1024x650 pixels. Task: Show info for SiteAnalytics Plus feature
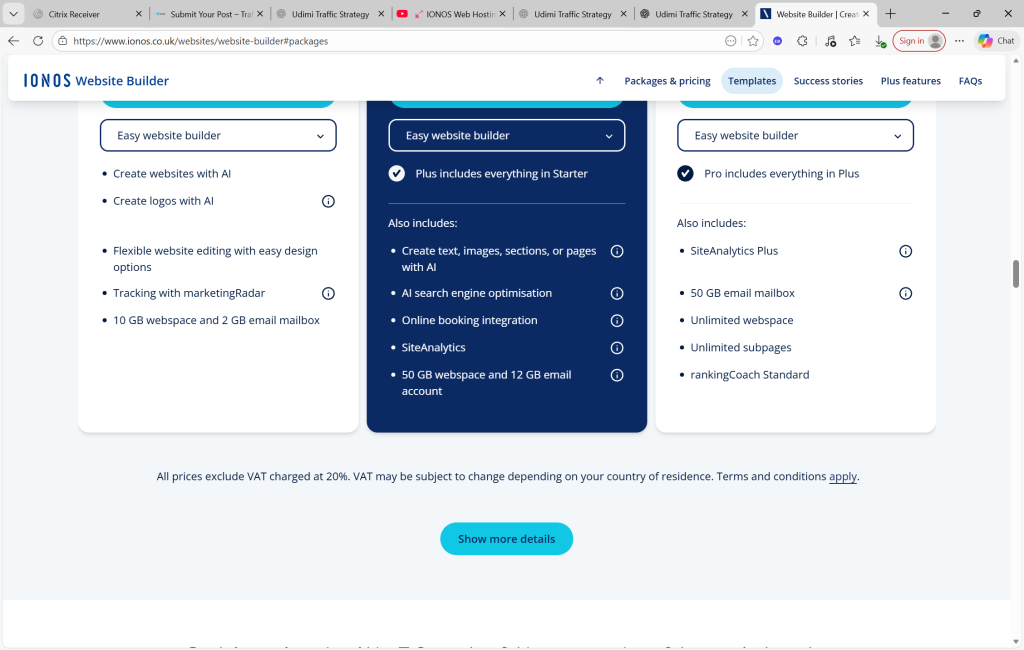click(x=905, y=251)
